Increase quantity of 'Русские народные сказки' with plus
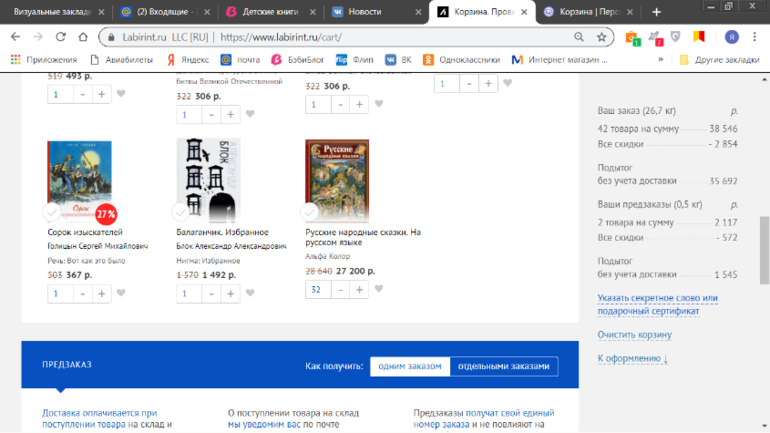Screen dimensions: 770x433 pos(359,290)
